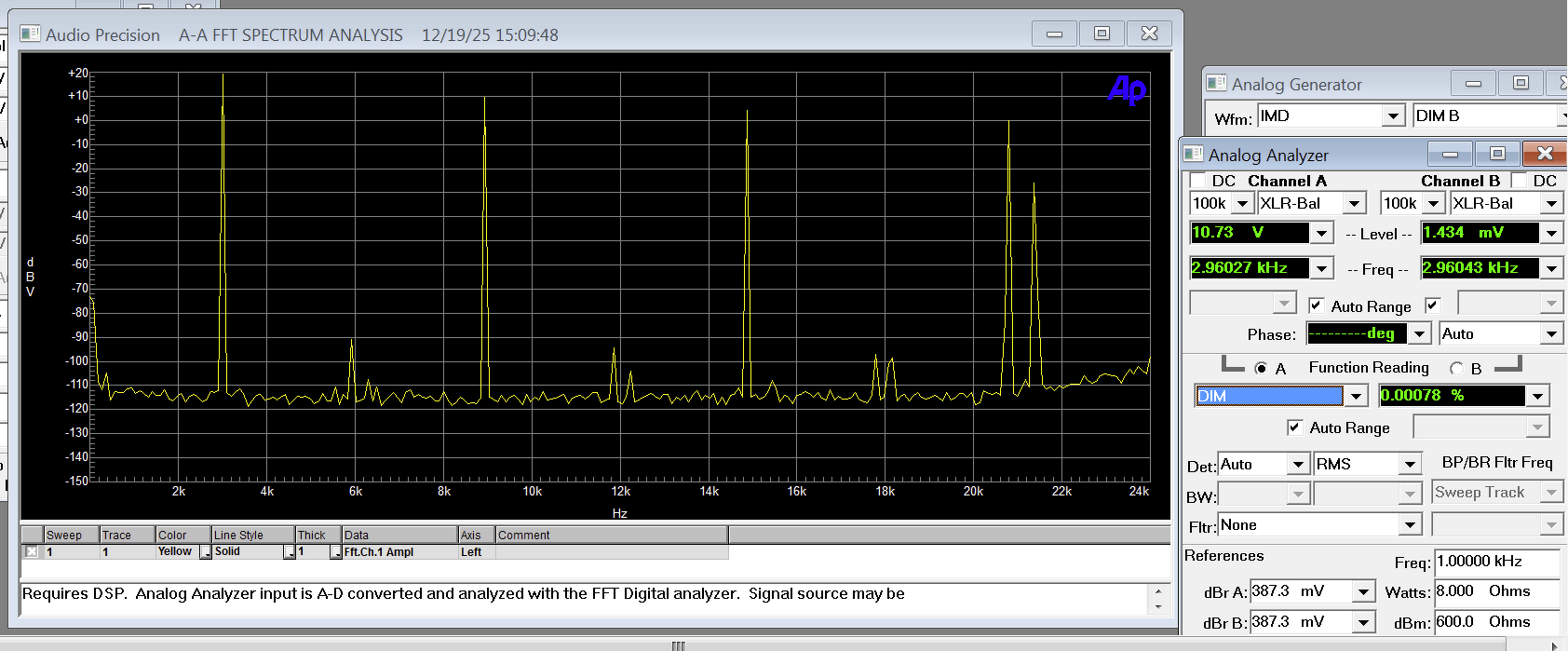Click the dBm 600.0 Ohms field
The width and height of the screenshot is (1568, 651).
pos(1496,622)
